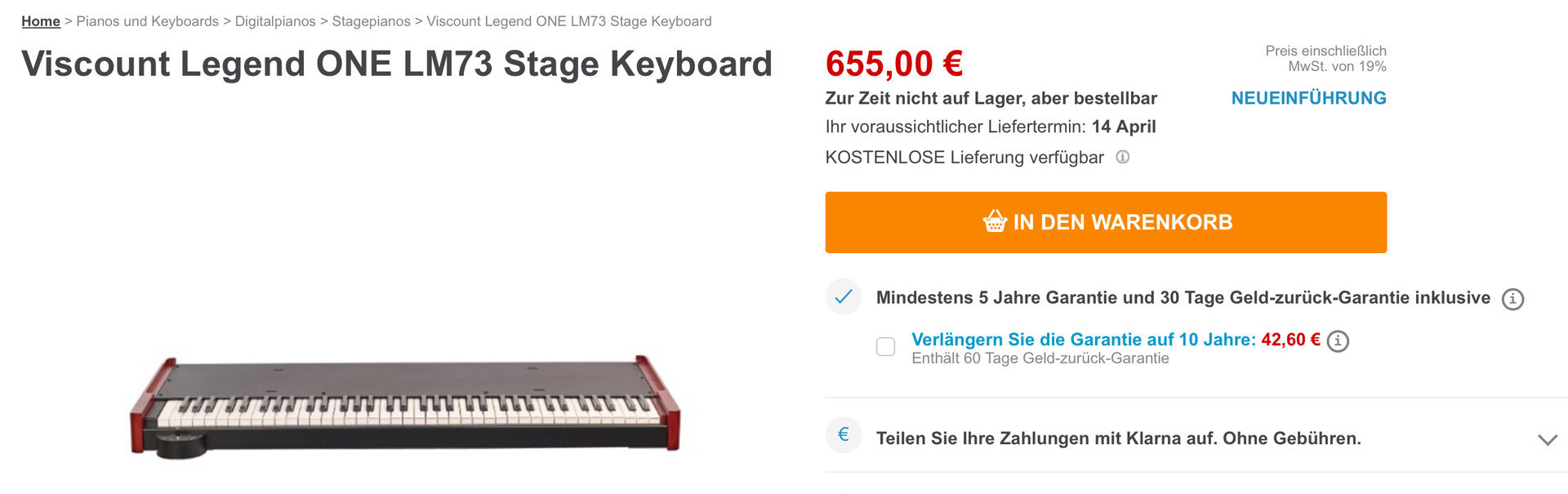Open the Pianos und Keyboards breadcrumb

tap(147, 21)
